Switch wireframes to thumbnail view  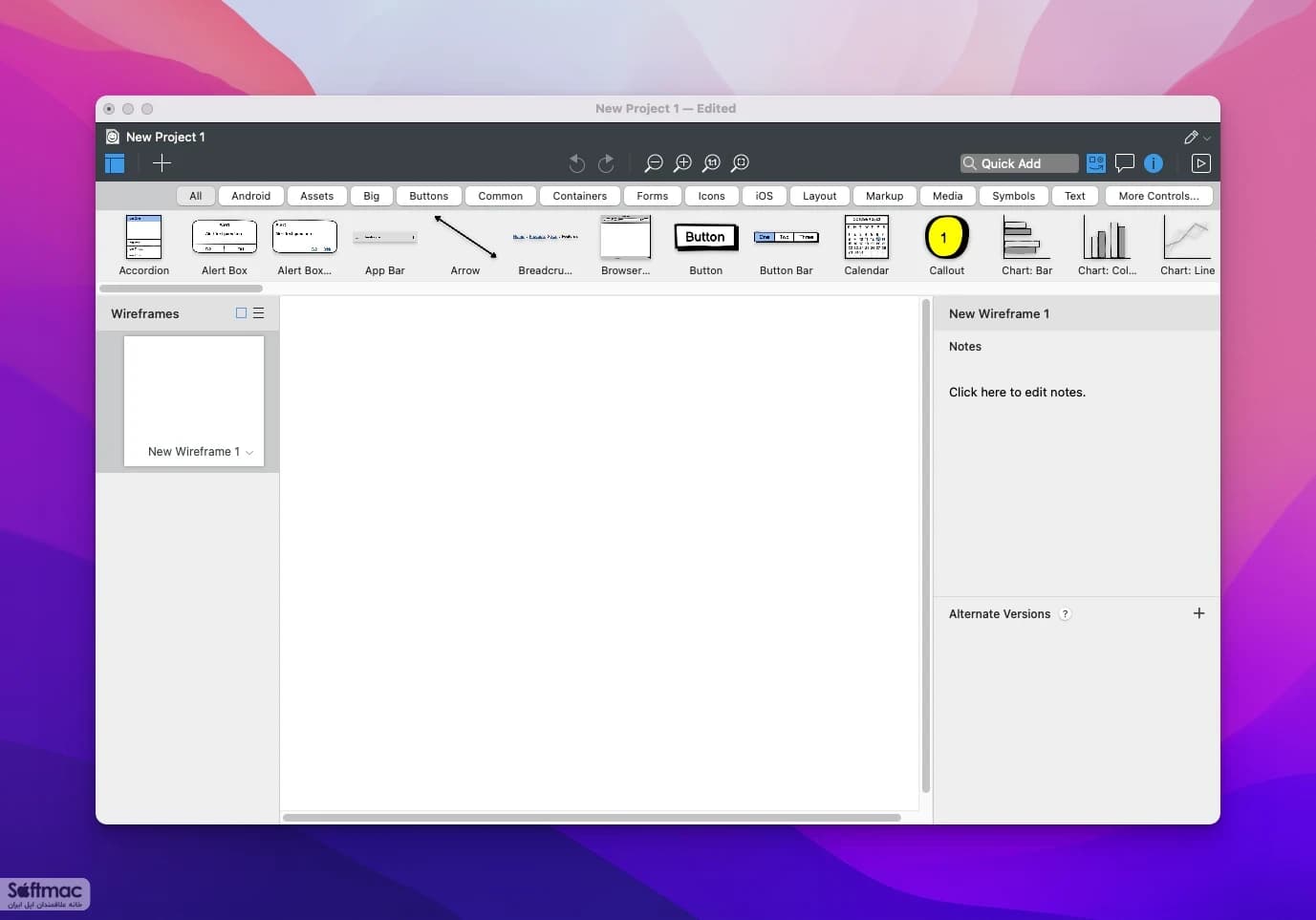[x=241, y=313]
